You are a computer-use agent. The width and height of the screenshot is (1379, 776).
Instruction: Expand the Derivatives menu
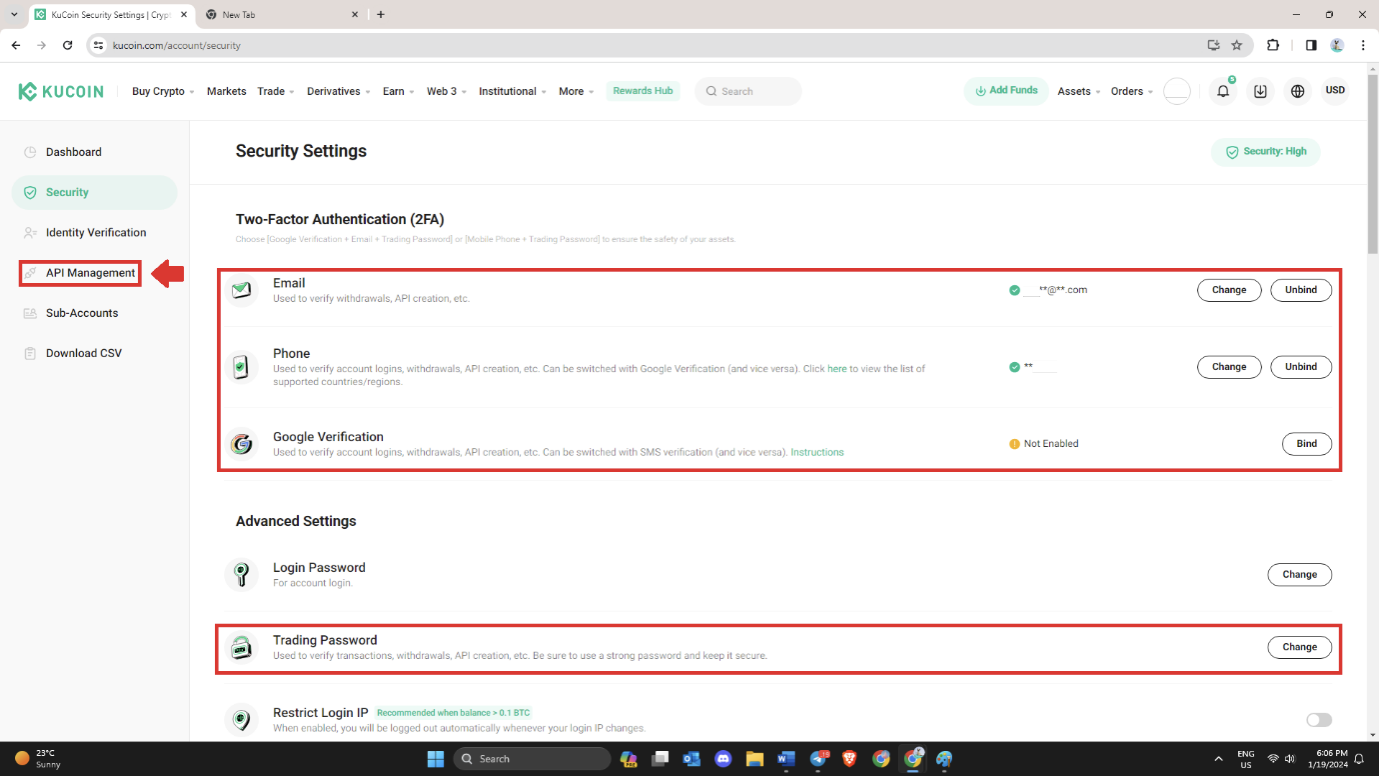[x=338, y=91]
